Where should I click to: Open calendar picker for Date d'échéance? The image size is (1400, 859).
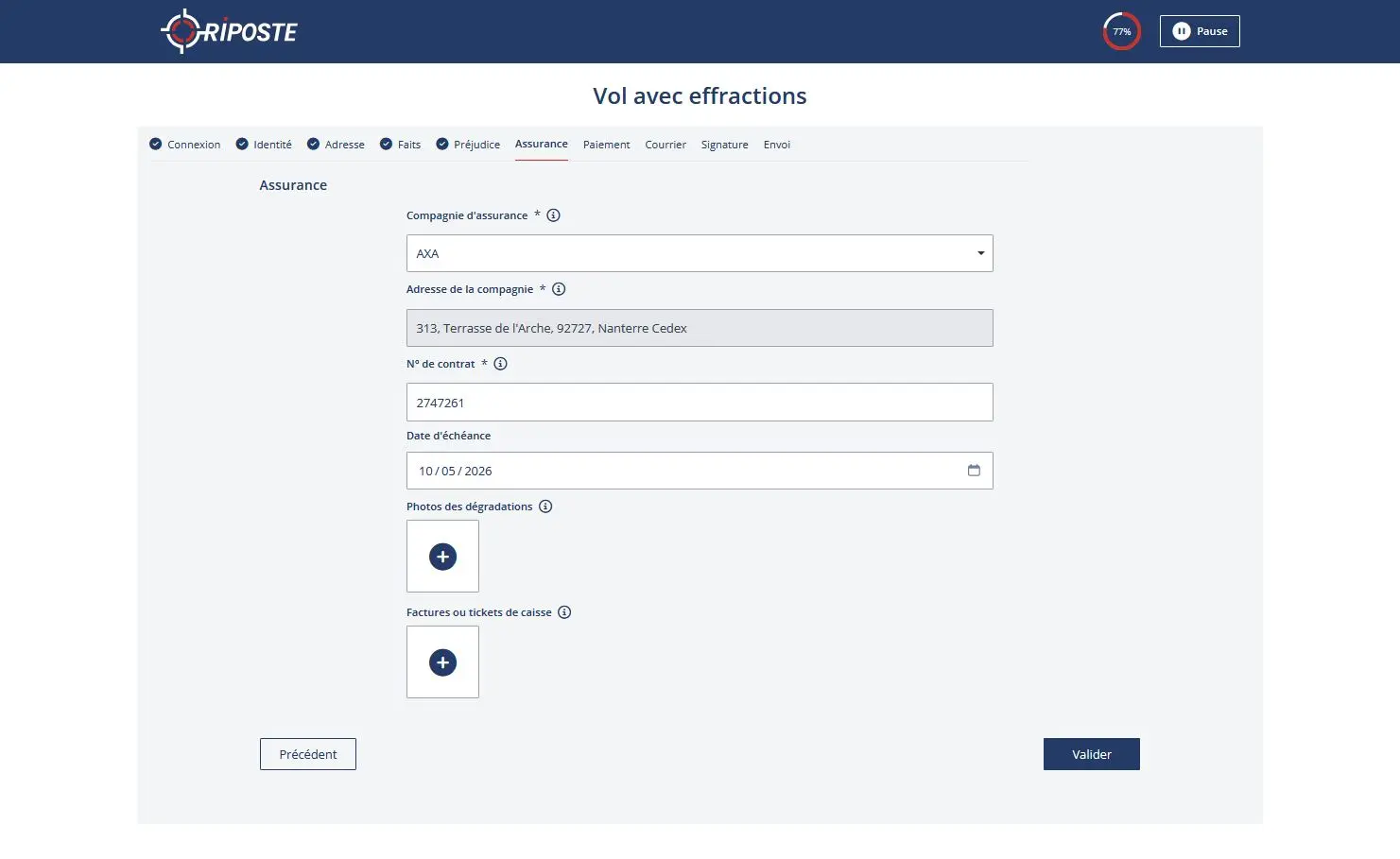(x=974, y=471)
